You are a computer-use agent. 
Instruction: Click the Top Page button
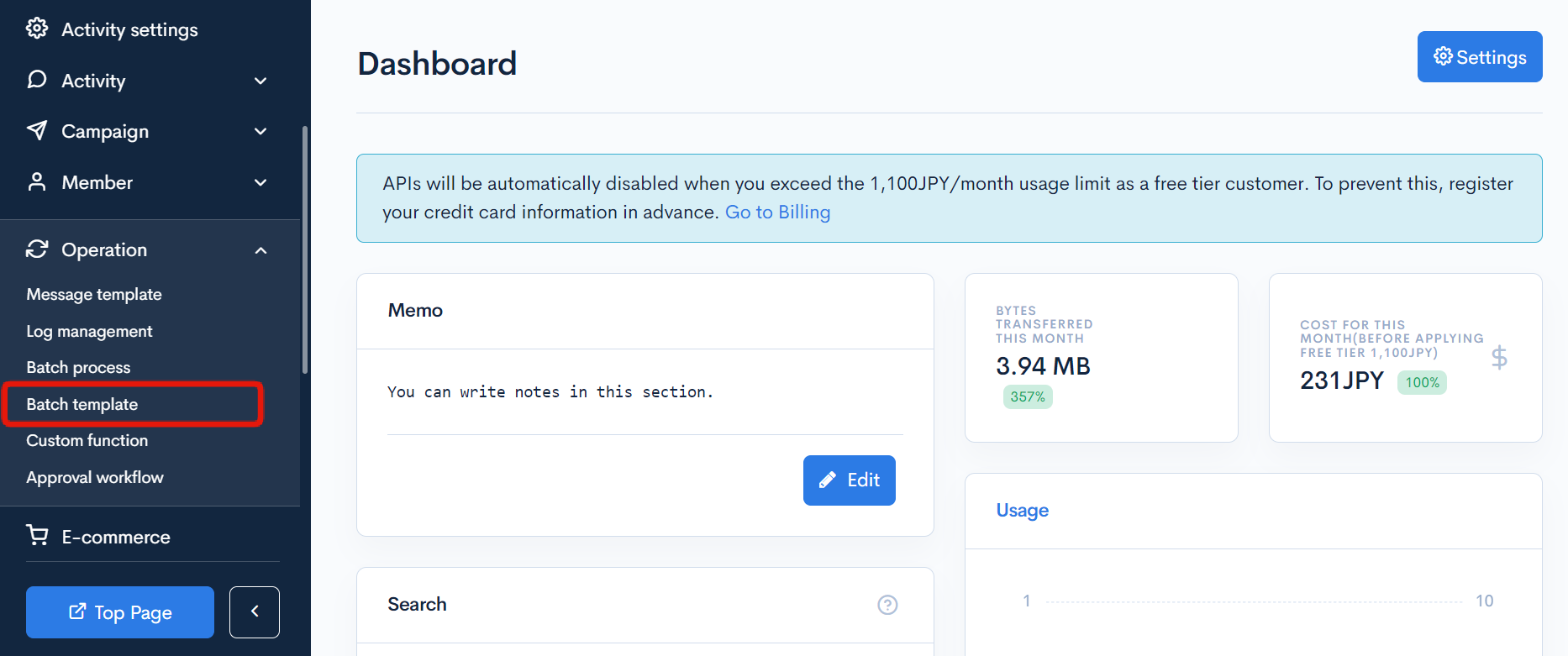(x=119, y=612)
